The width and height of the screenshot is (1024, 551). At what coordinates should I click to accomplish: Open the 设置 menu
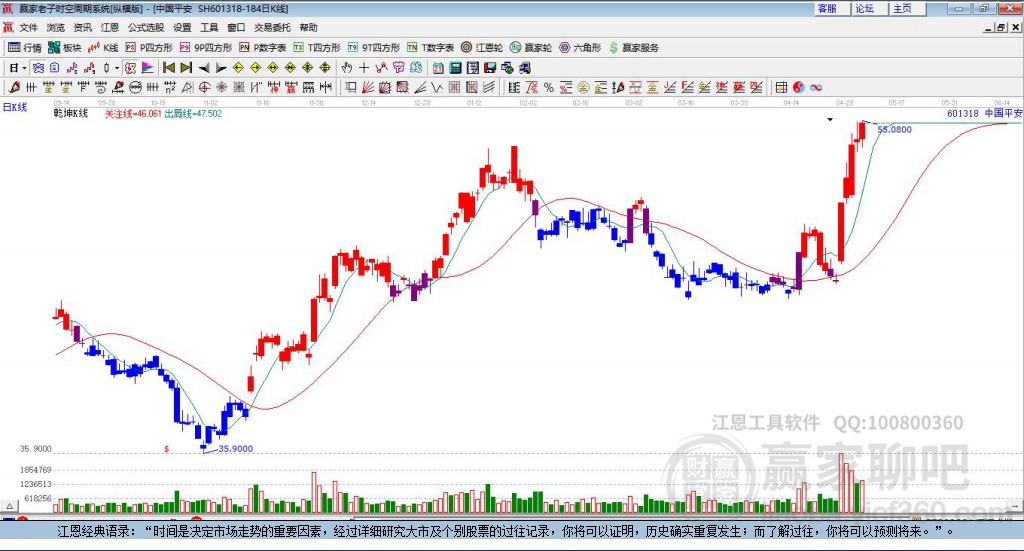point(182,27)
